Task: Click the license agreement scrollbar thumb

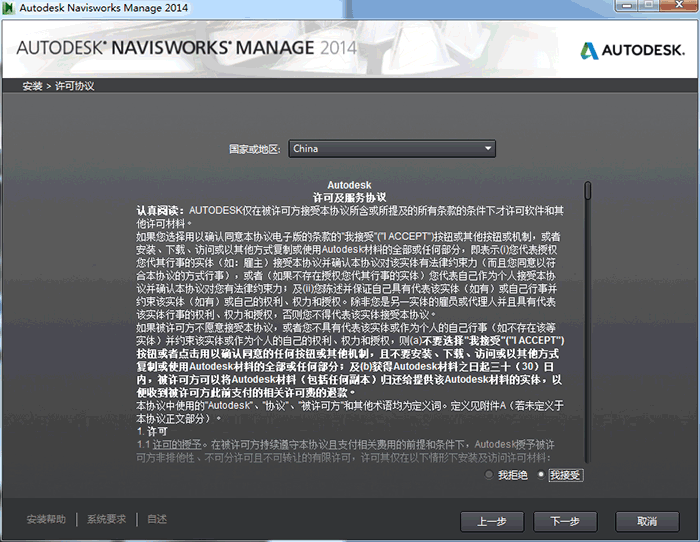Action: click(588, 189)
